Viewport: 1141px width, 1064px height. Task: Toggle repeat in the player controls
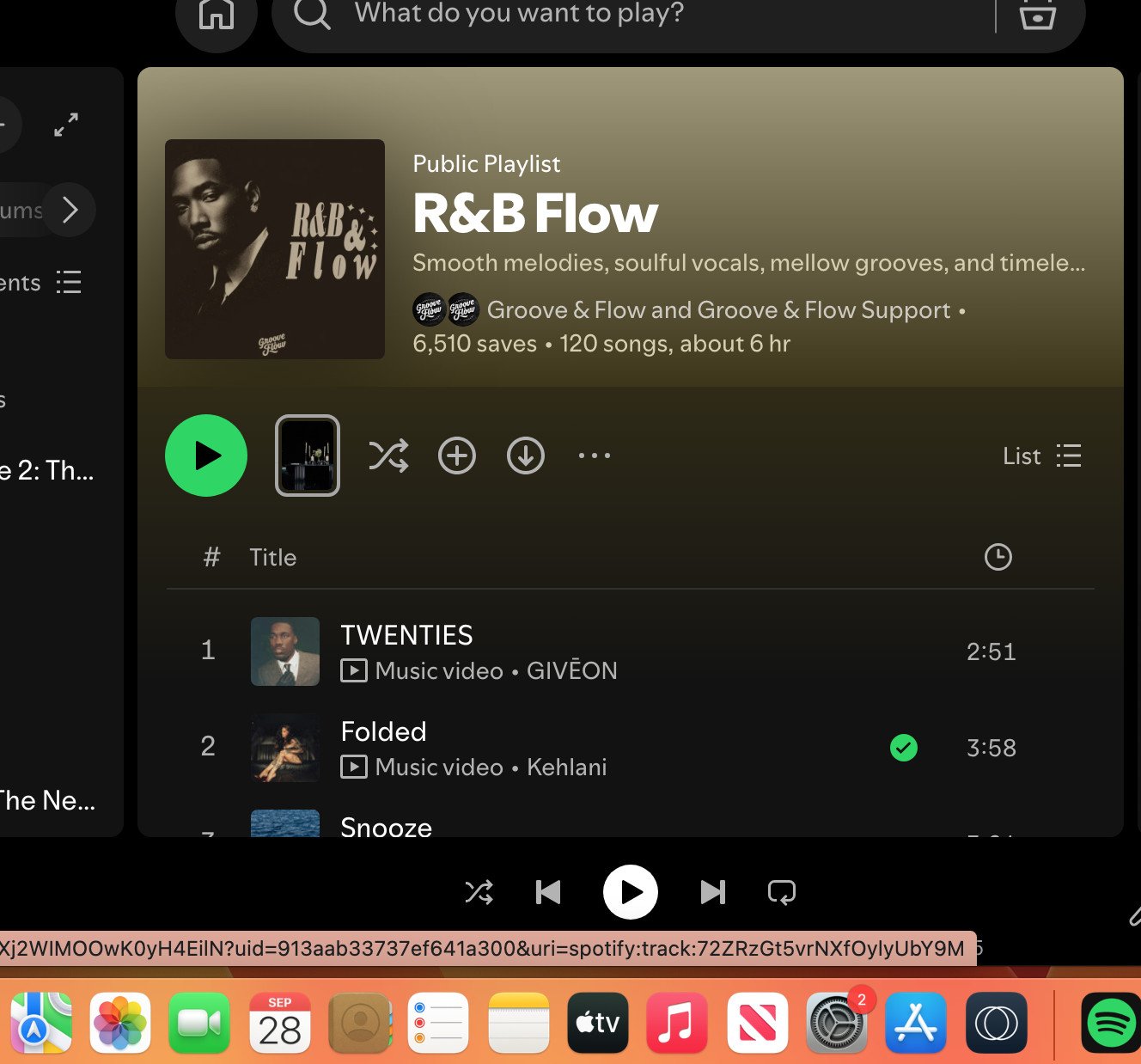click(x=782, y=892)
